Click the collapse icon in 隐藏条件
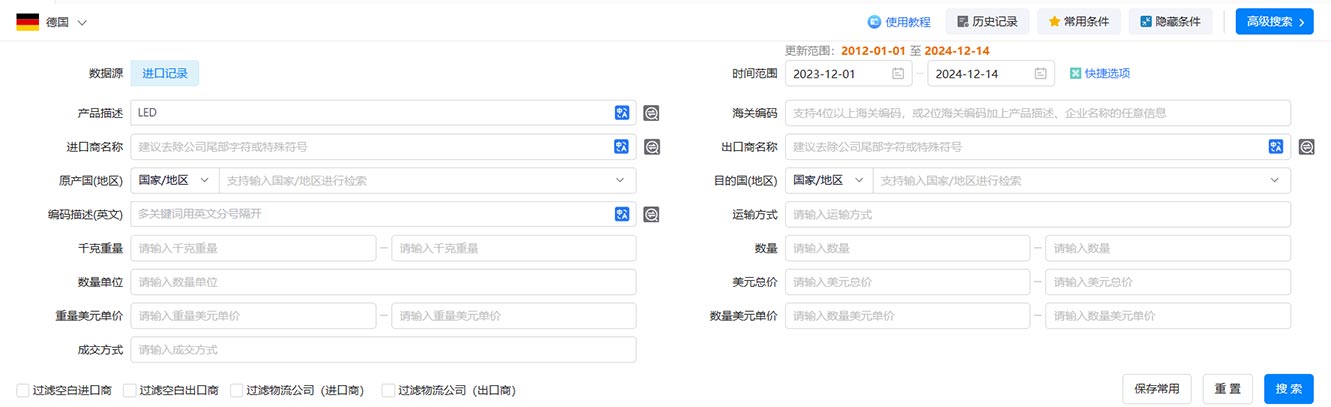This screenshot has height=407, width=1331. pyautogui.click(x=1146, y=22)
